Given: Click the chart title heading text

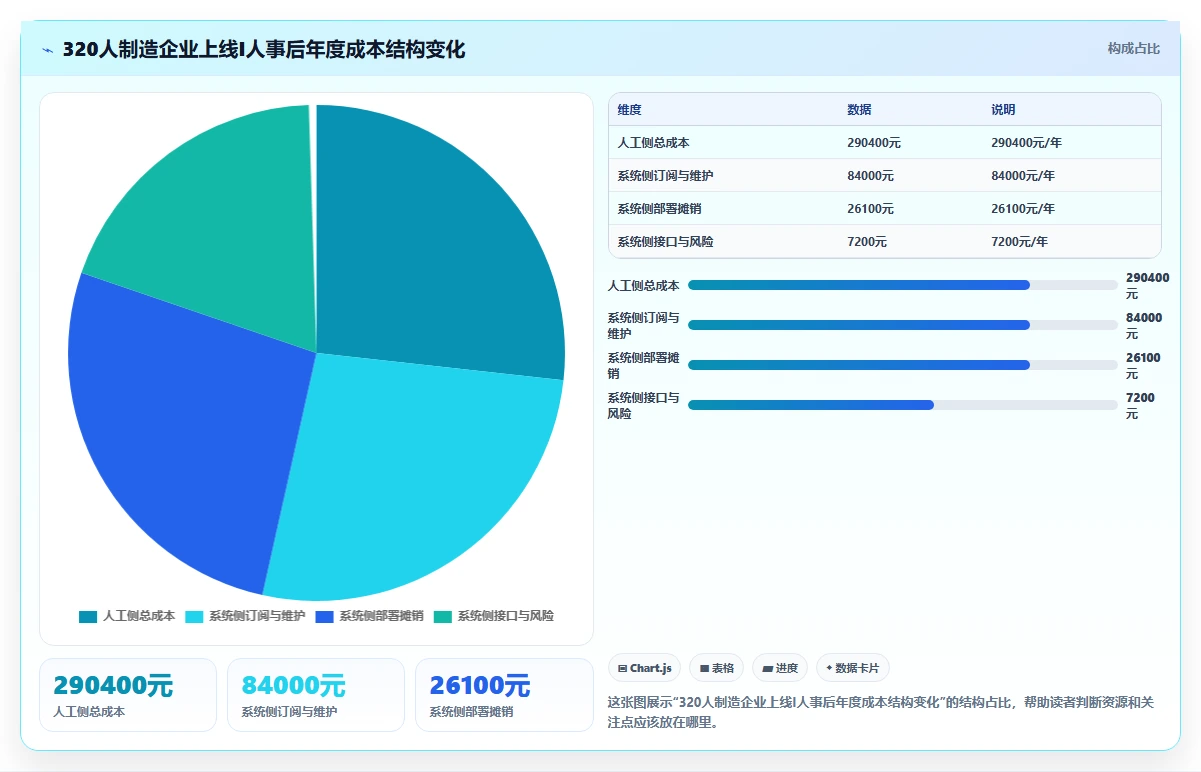Looking at the screenshot, I should (264, 50).
